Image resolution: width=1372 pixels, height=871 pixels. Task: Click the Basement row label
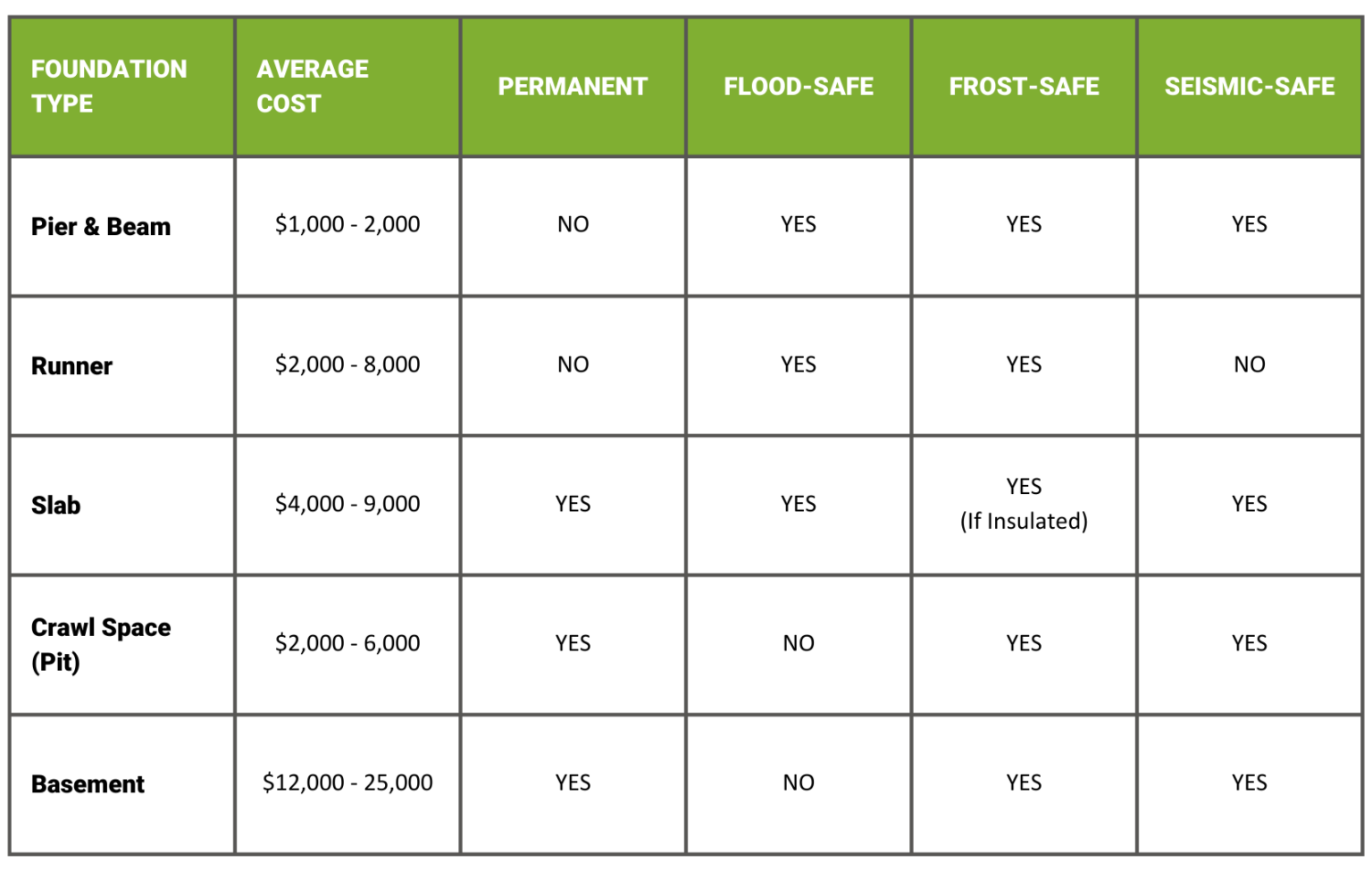(x=88, y=784)
